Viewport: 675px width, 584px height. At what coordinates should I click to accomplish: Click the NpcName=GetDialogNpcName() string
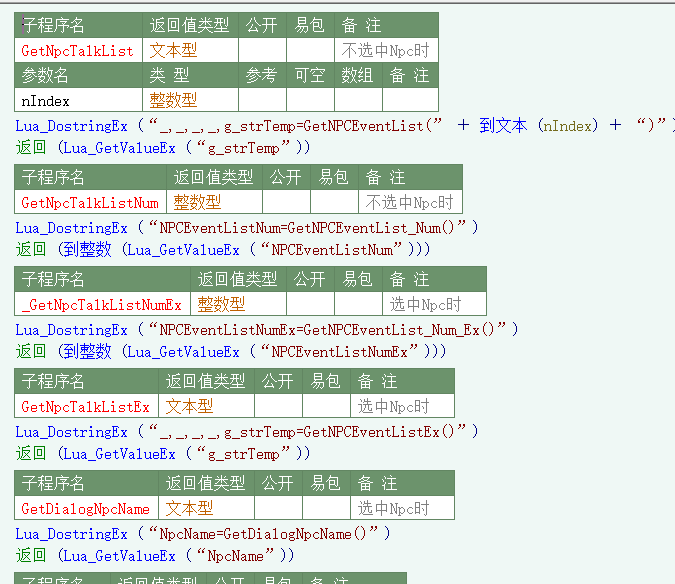(264, 534)
